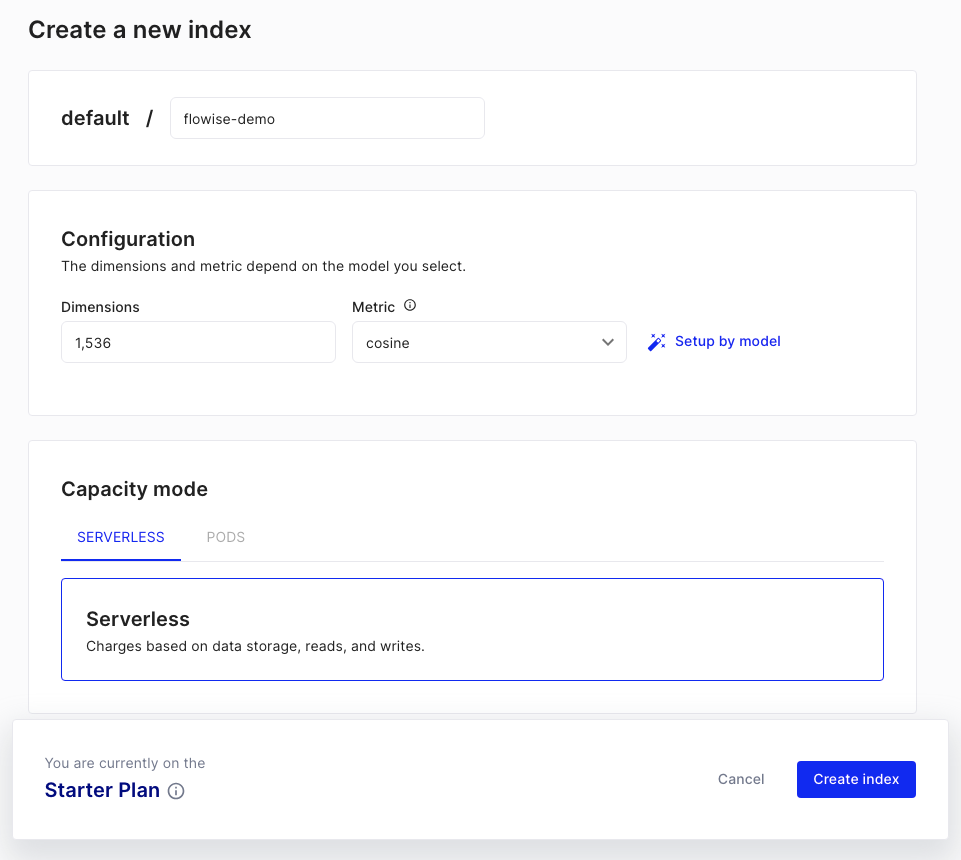Image resolution: width=961 pixels, height=860 pixels.
Task: Click into the Dimensions field showing 1,536
Action: coord(198,342)
